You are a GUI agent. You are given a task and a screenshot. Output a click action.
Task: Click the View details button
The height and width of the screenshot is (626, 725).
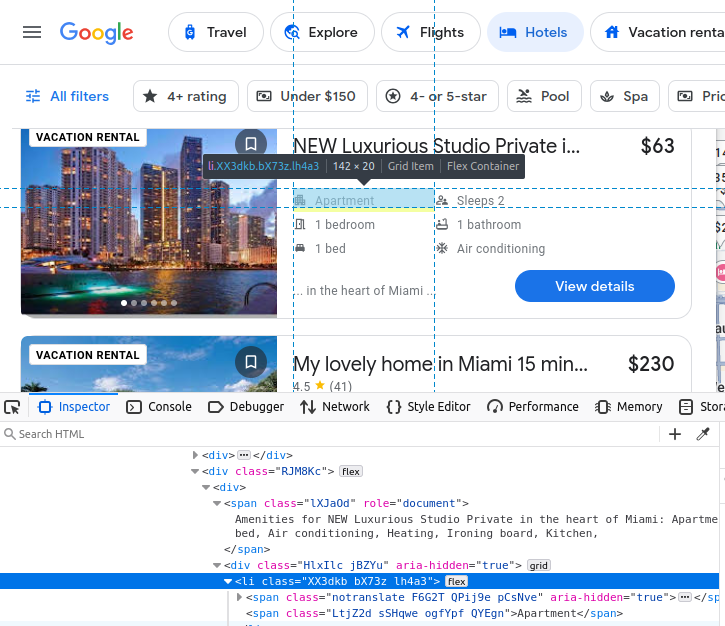click(x=594, y=286)
